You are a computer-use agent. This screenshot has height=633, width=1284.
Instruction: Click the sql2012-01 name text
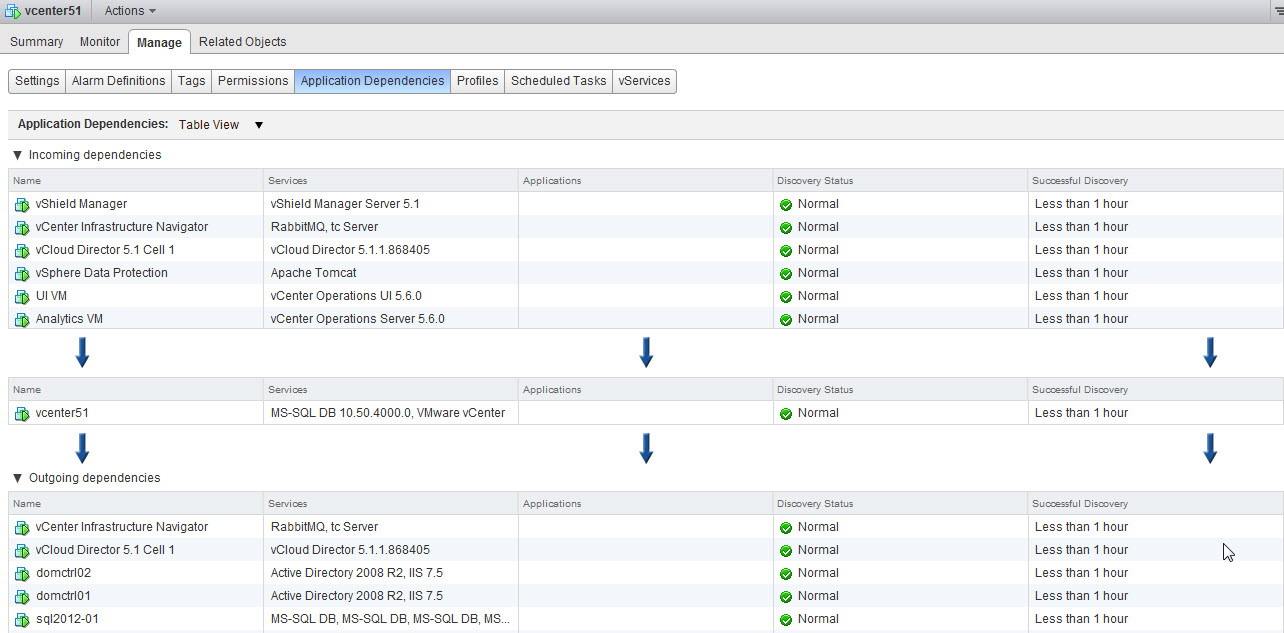pos(67,619)
